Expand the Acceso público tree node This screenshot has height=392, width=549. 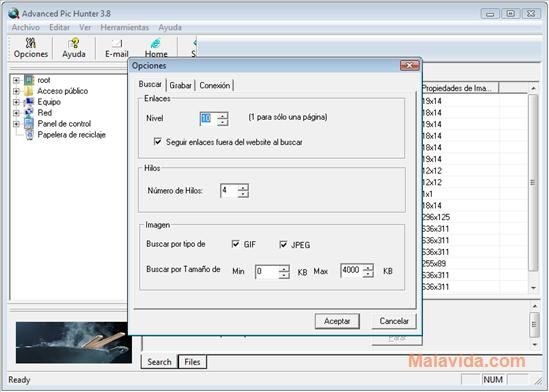coord(16,91)
